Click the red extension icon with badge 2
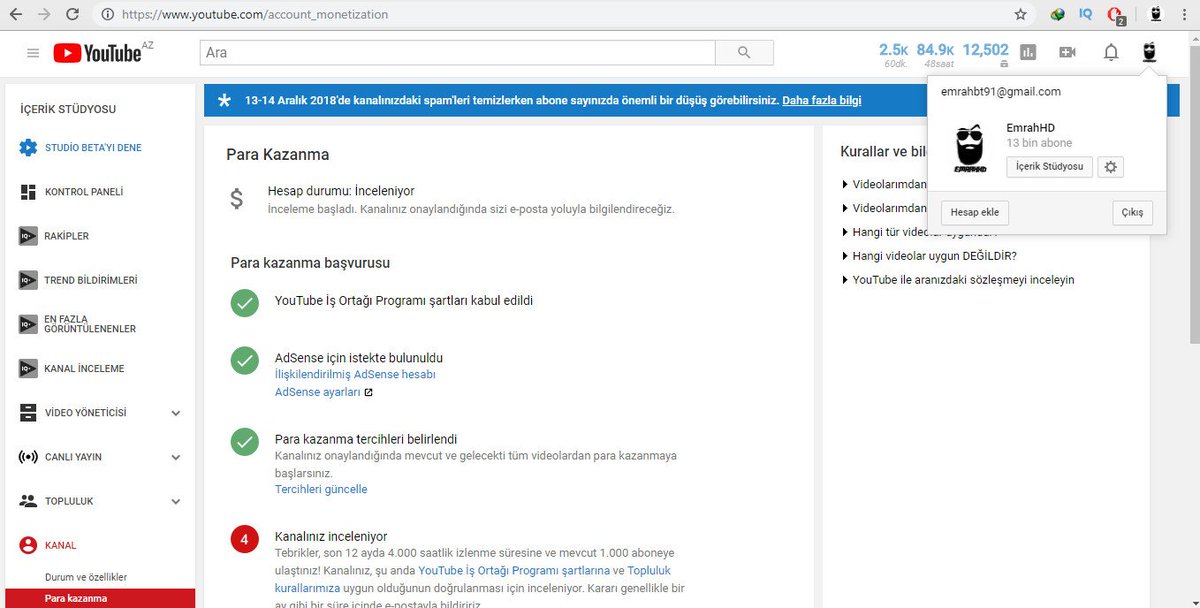Viewport: 1200px width, 608px height. pos(1116,15)
